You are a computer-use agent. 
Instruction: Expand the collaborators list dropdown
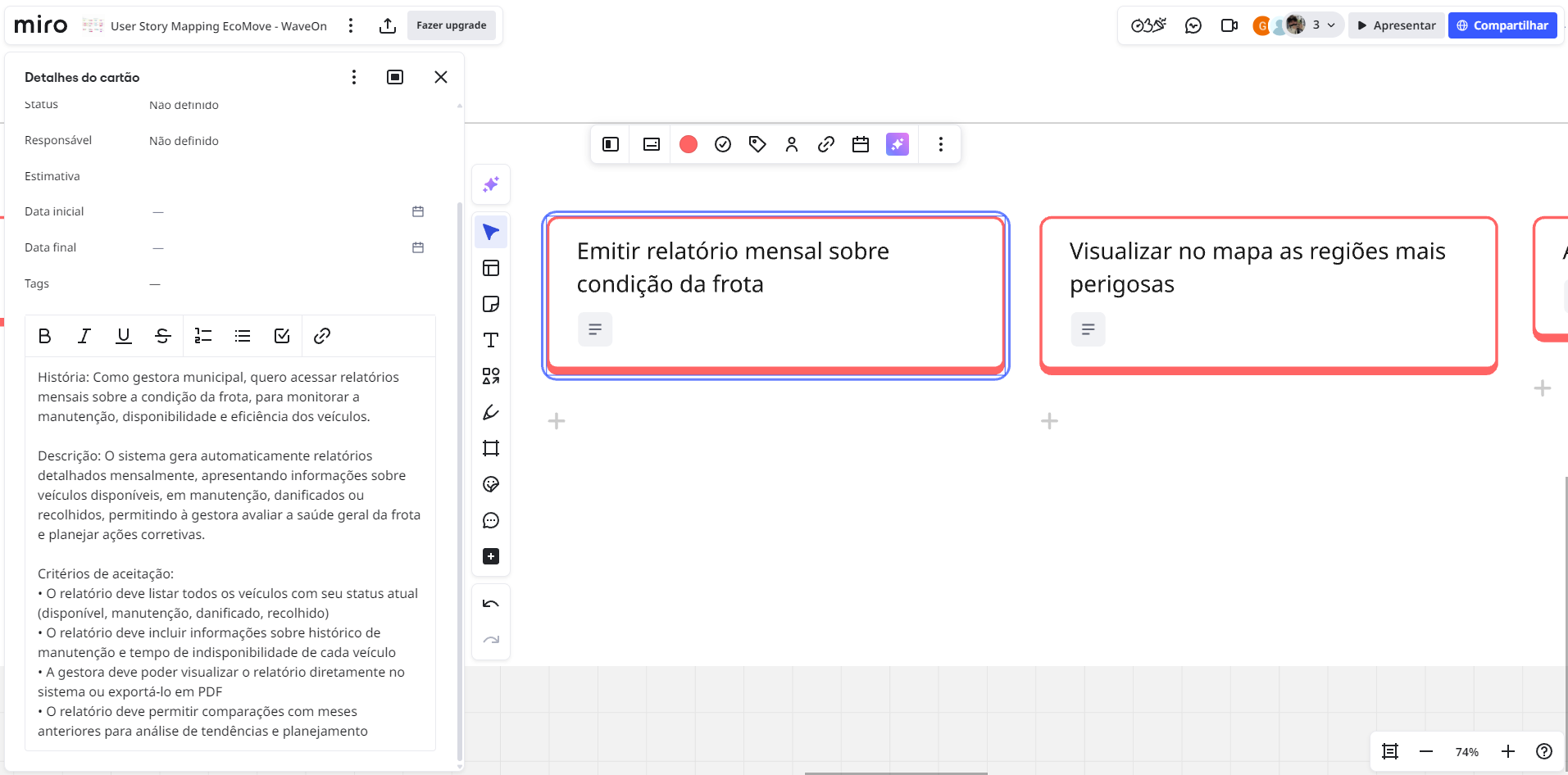[1330, 25]
